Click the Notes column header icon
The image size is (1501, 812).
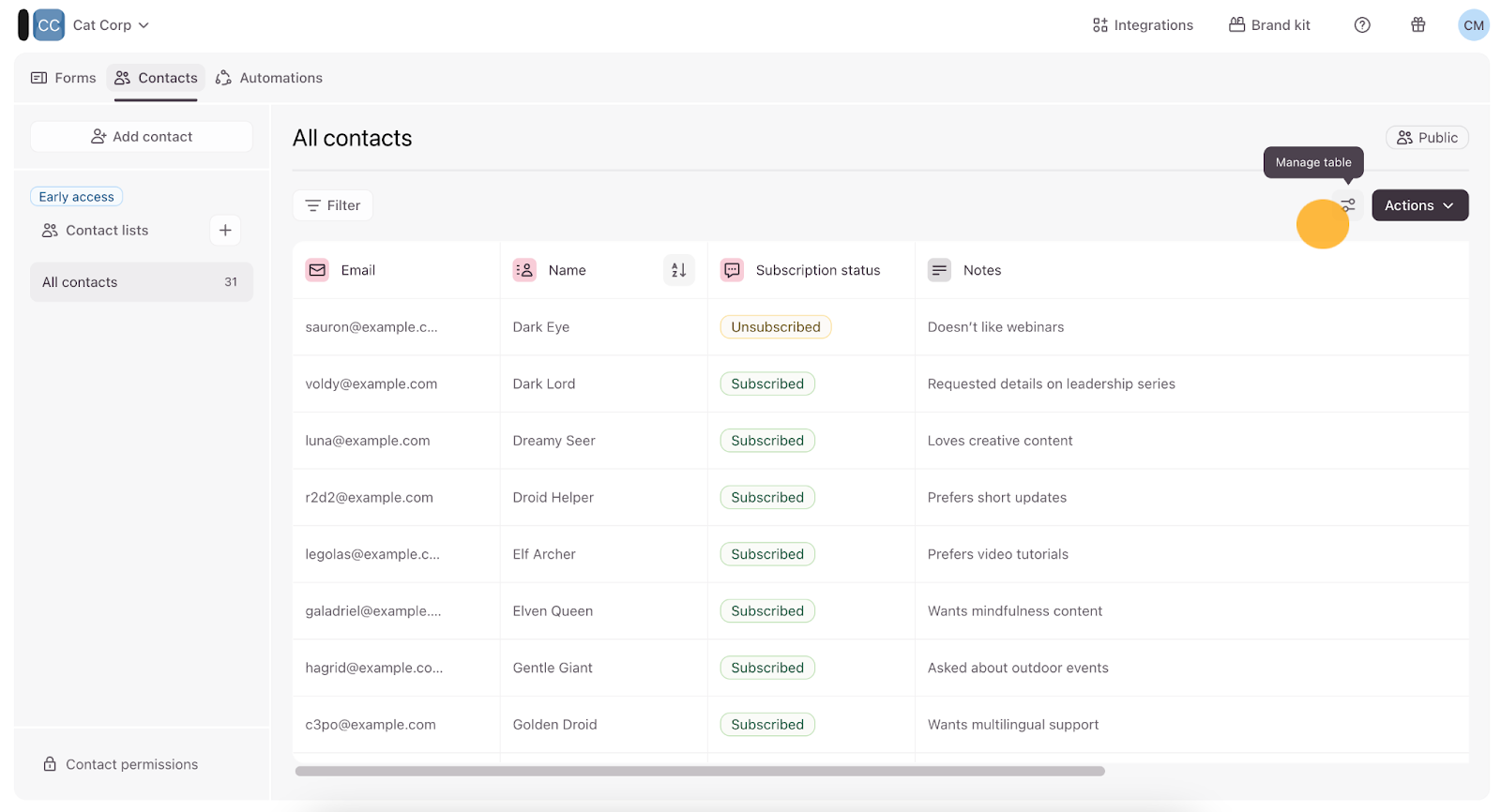coord(939,270)
